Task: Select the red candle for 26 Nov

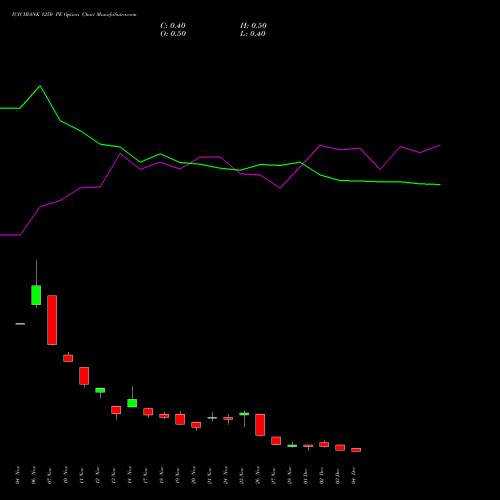Action: [x=260, y=425]
